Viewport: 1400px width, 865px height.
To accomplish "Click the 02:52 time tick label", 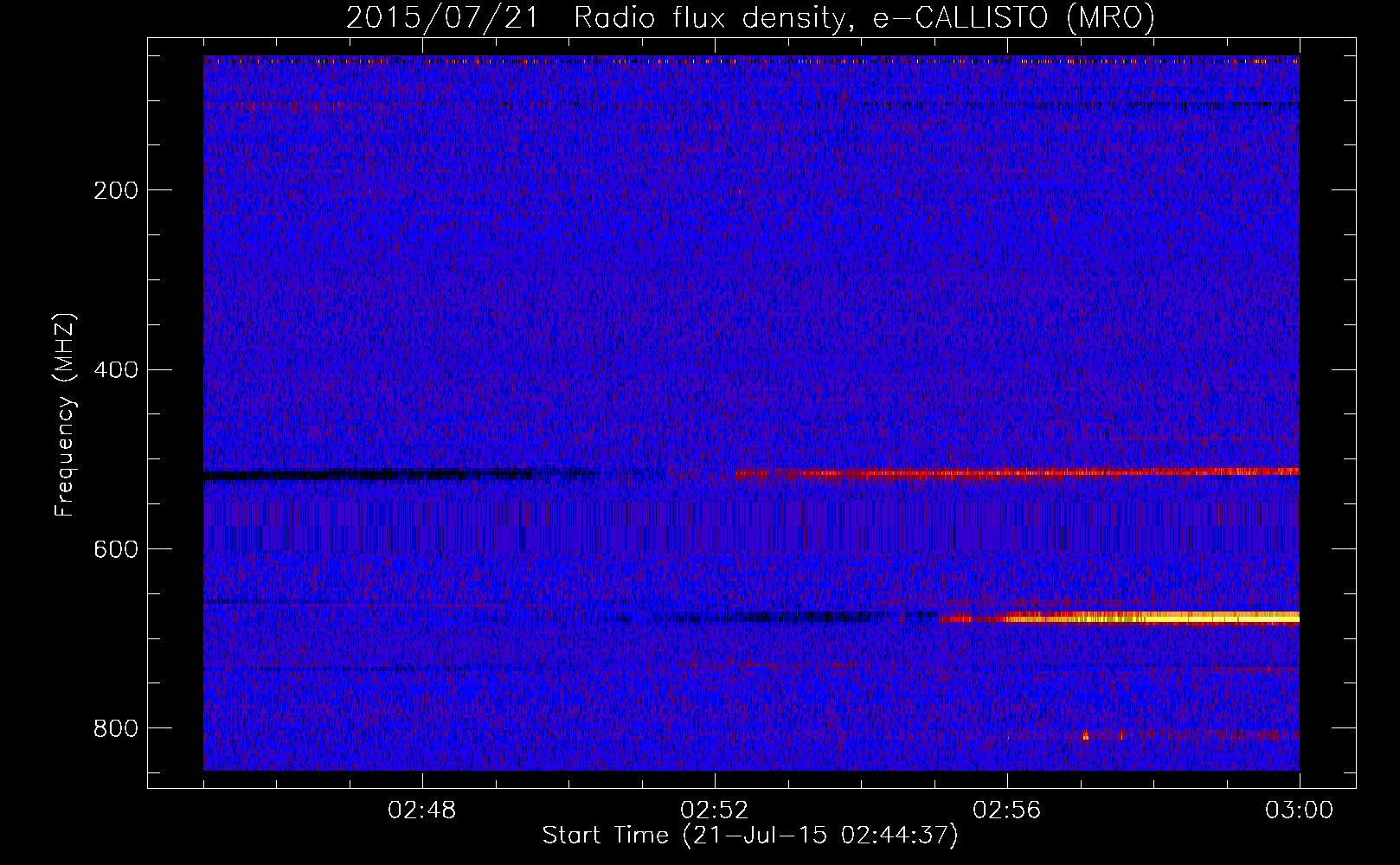I will [x=714, y=811].
